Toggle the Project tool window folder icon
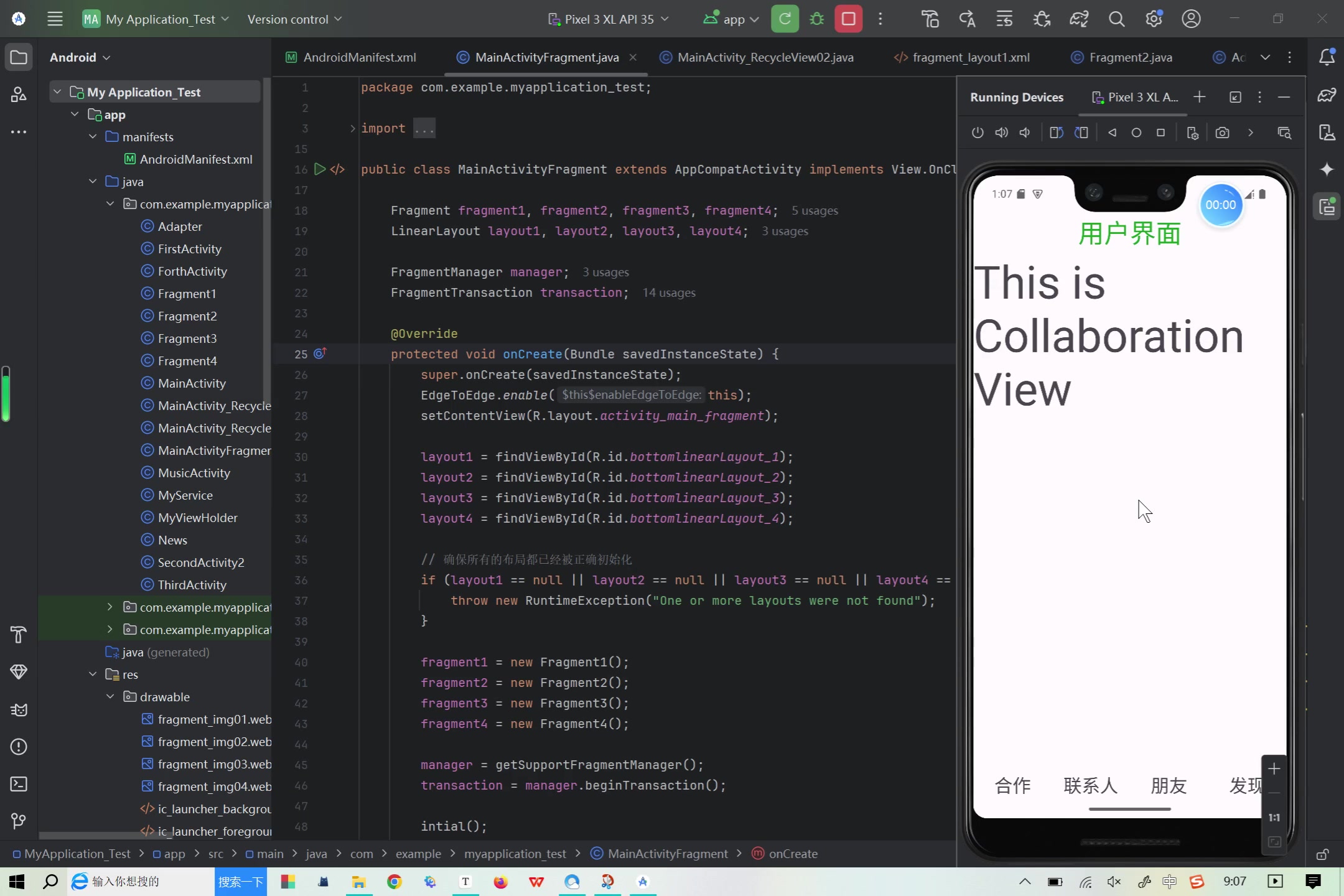This screenshot has height=896, width=1344. 19,57
